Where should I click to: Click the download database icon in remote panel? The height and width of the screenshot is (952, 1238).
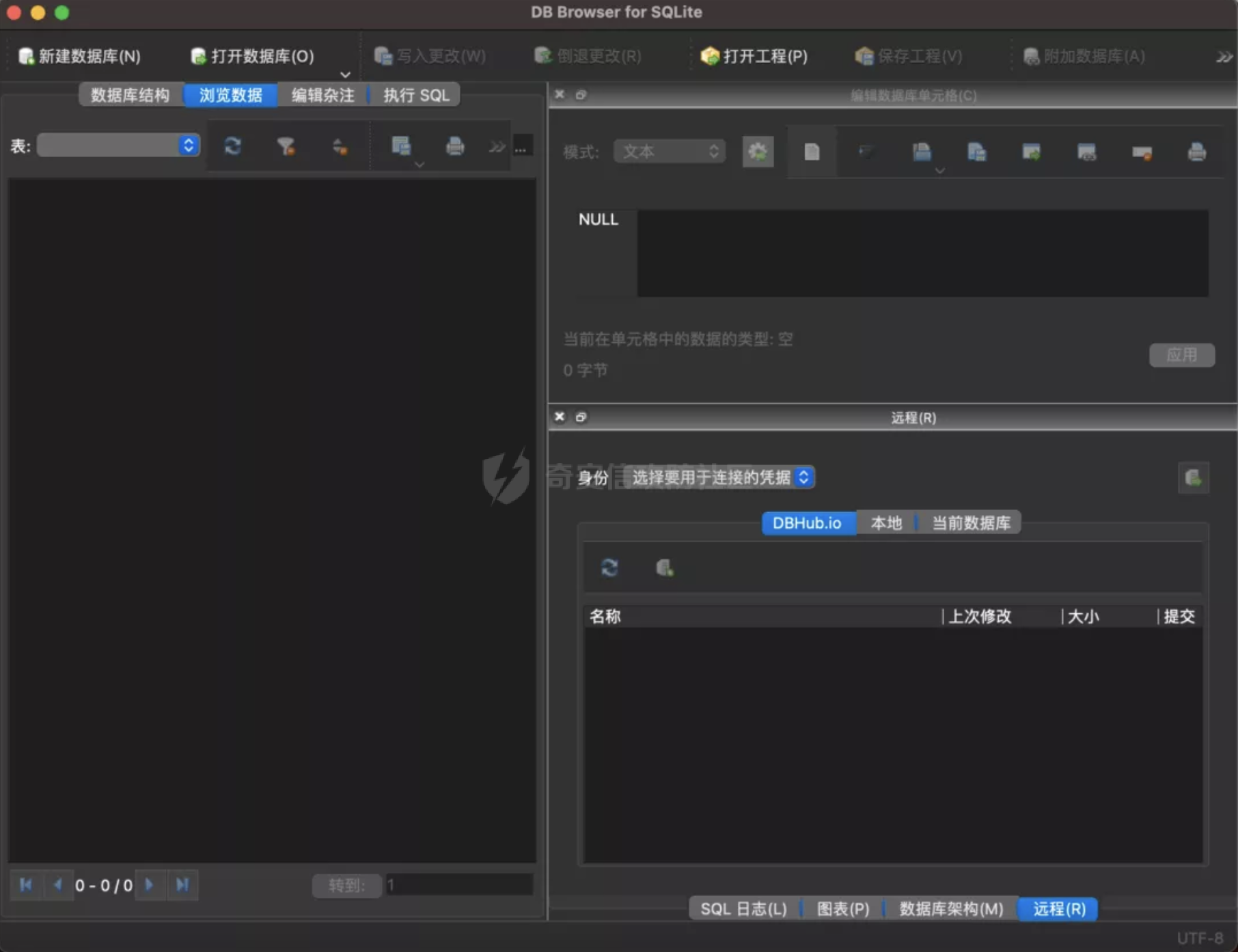tap(665, 568)
